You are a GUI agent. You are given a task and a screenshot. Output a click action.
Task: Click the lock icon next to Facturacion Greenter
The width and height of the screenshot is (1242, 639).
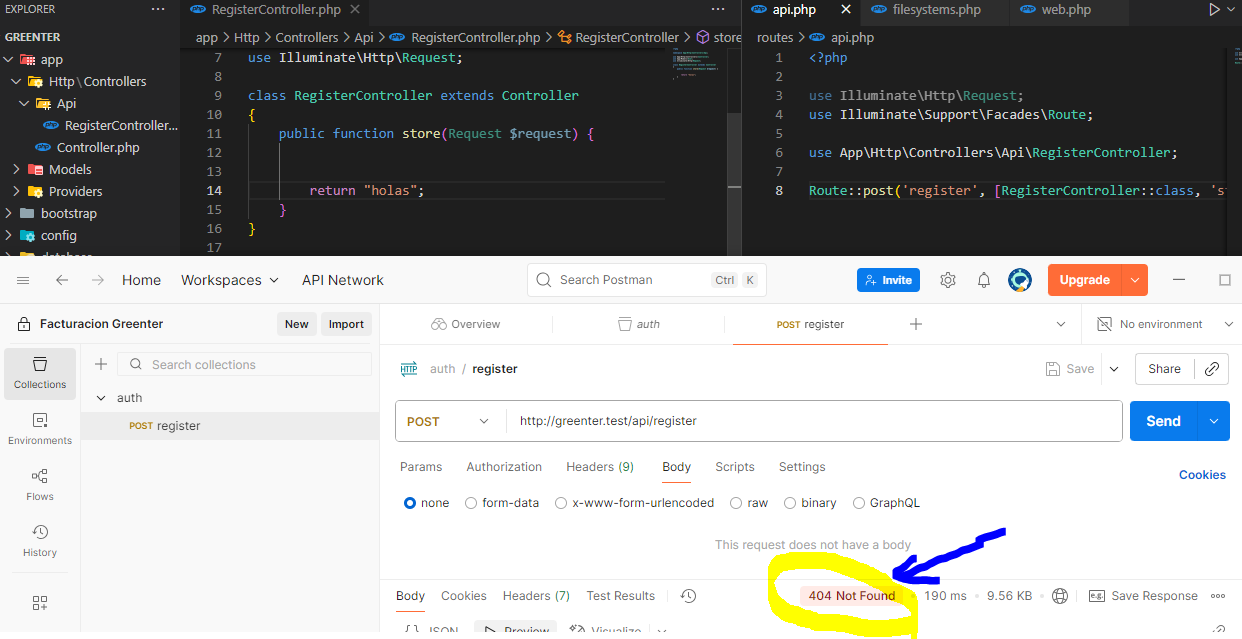point(24,324)
